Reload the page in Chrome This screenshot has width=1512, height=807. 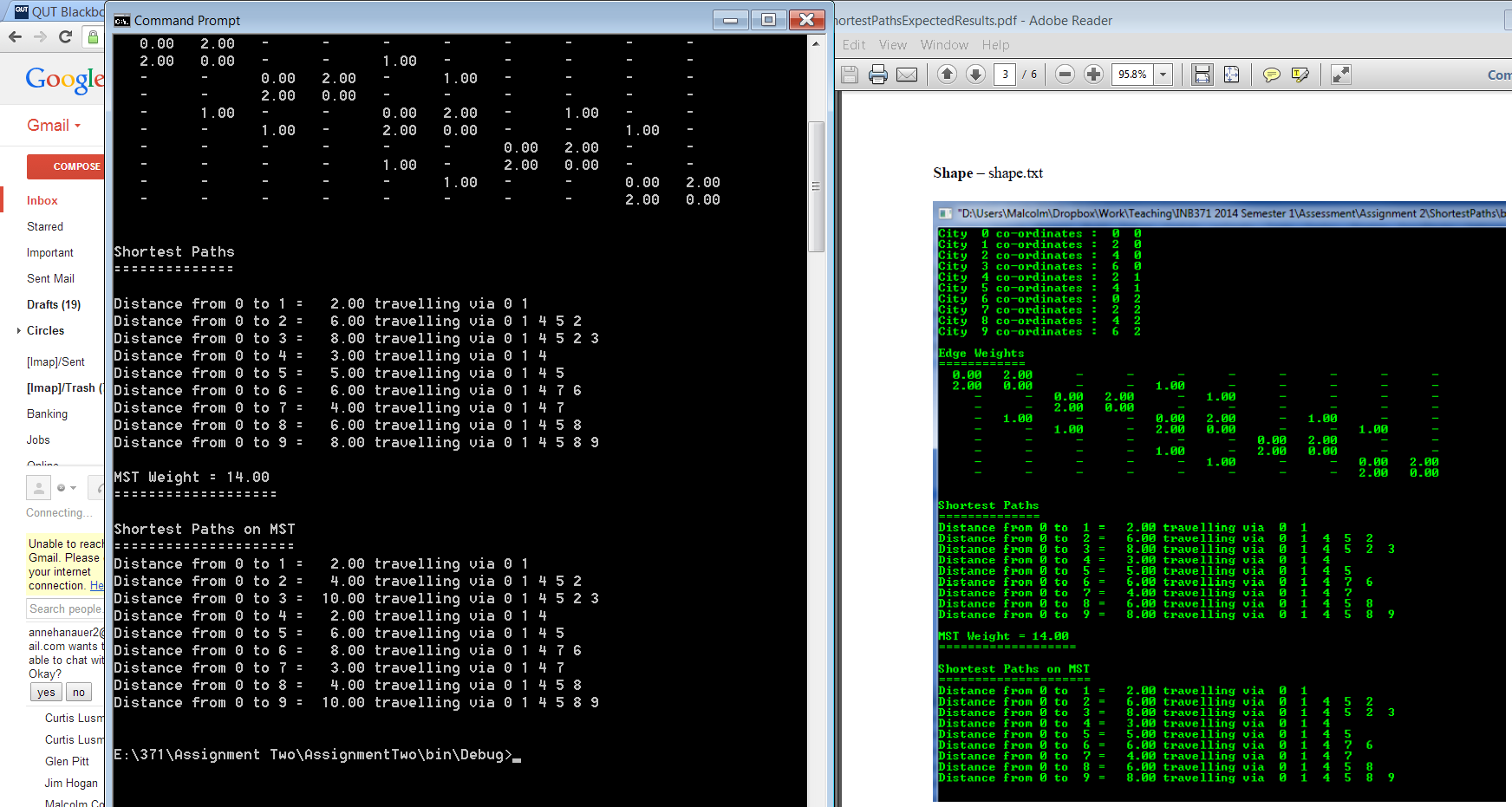click(x=65, y=36)
